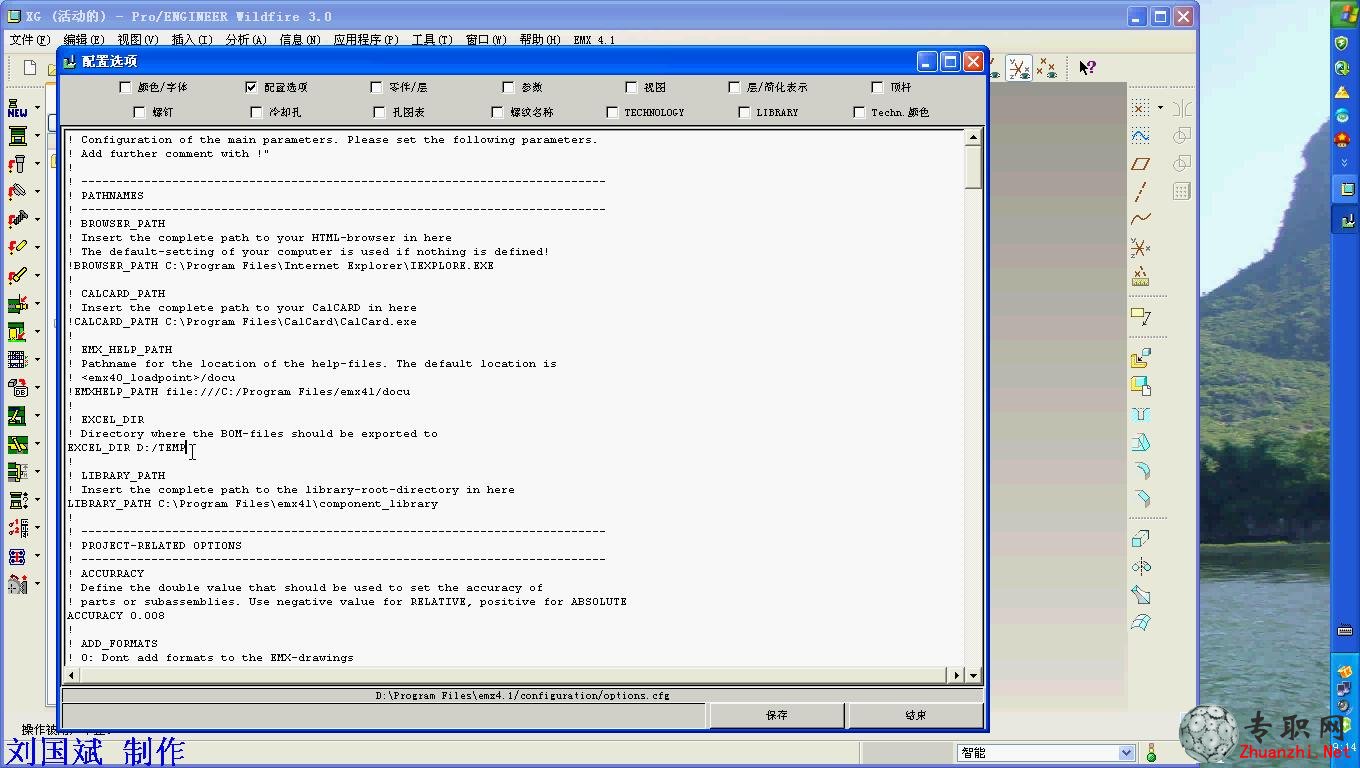Image resolution: width=1360 pixels, height=768 pixels.
Task: Click the EMX mold base assembly icon
Action: pyautogui.click(x=17, y=136)
